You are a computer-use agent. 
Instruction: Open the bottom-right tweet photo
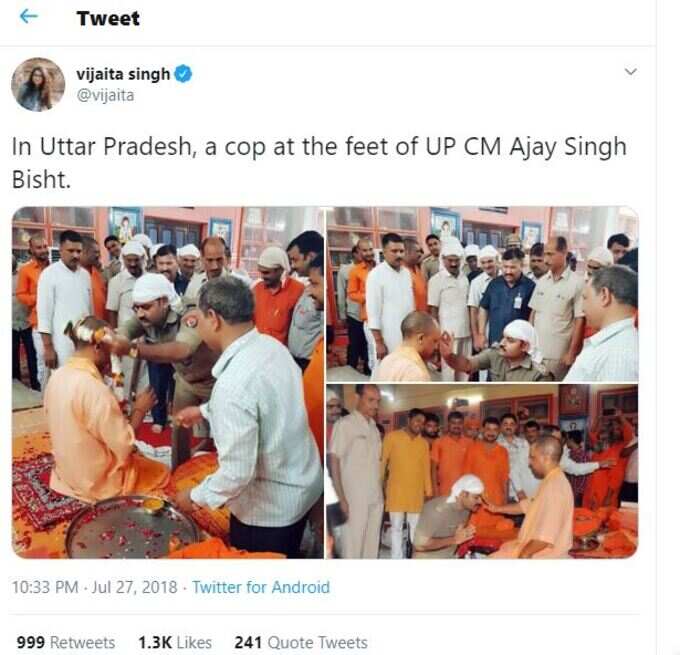[x=482, y=471]
